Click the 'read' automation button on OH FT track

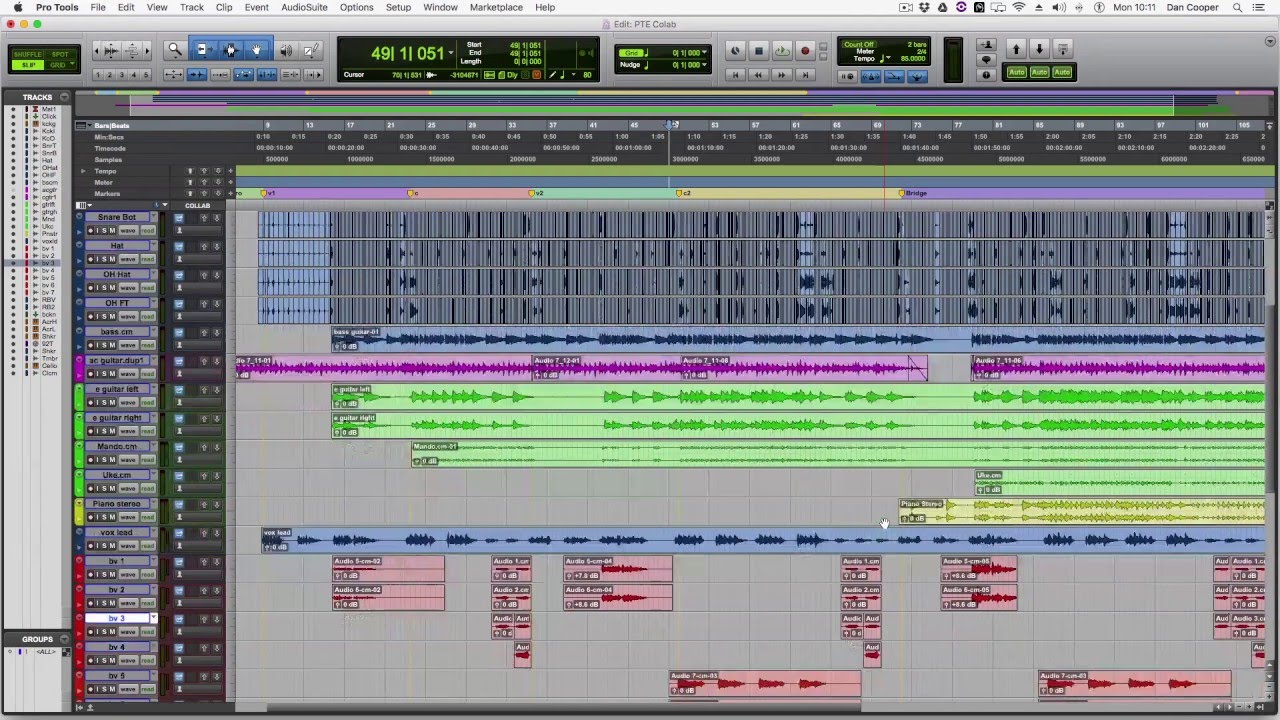(x=147, y=317)
